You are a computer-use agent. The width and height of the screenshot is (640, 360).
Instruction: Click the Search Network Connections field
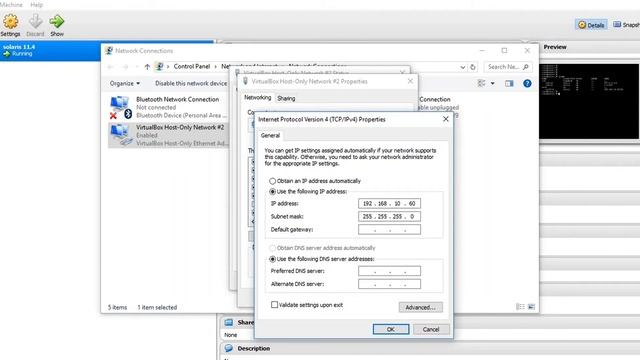(x=508, y=67)
